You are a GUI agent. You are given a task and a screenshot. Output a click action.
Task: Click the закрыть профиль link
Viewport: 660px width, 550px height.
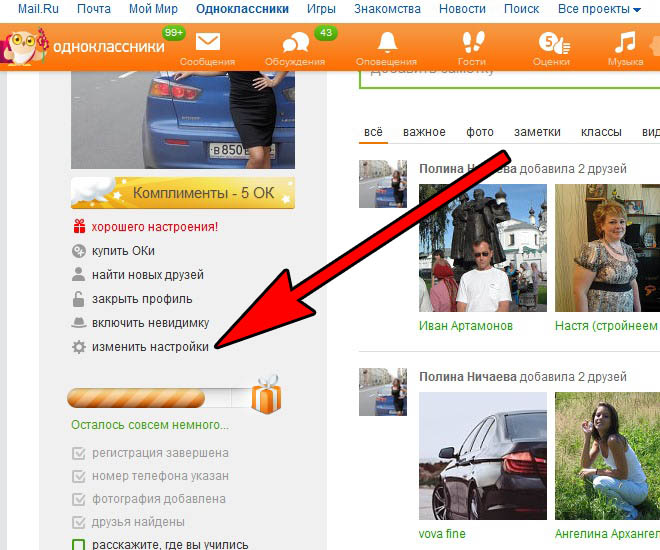pyautogui.click(x=142, y=299)
